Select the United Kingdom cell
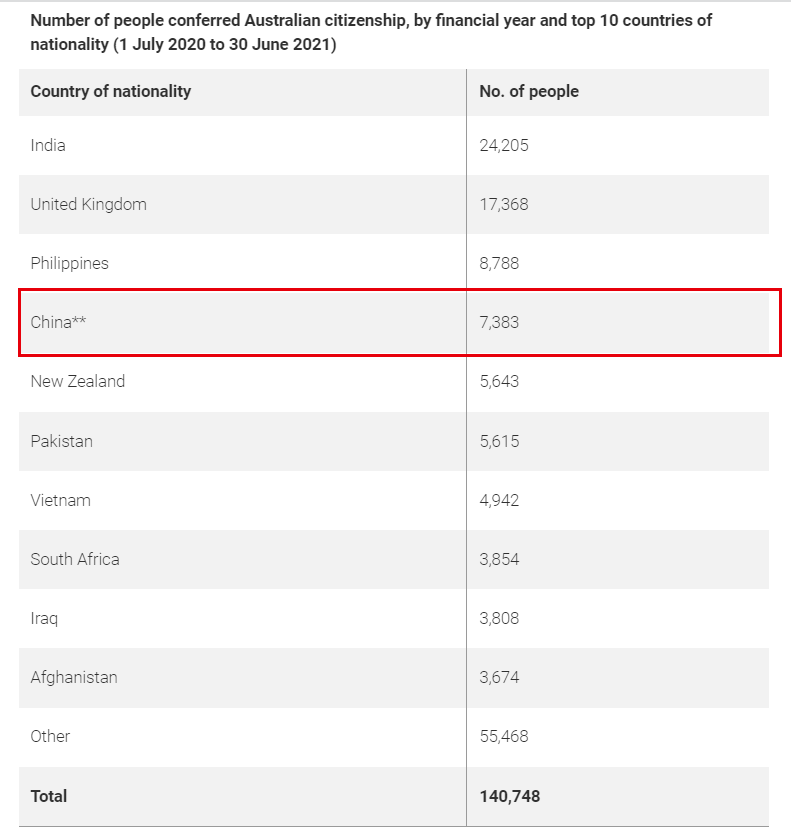Image resolution: width=791 pixels, height=839 pixels. [x=88, y=204]
